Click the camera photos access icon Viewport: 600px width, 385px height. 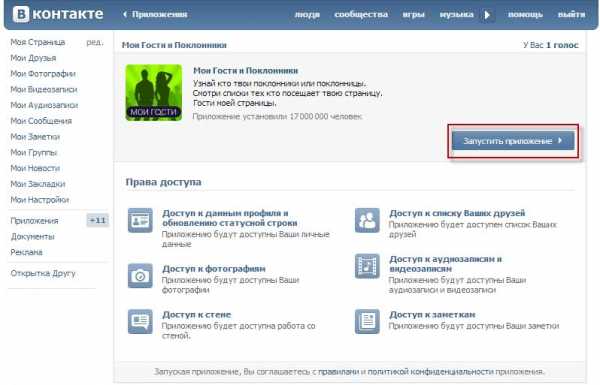pyautogui.click(x=140, y=276)
